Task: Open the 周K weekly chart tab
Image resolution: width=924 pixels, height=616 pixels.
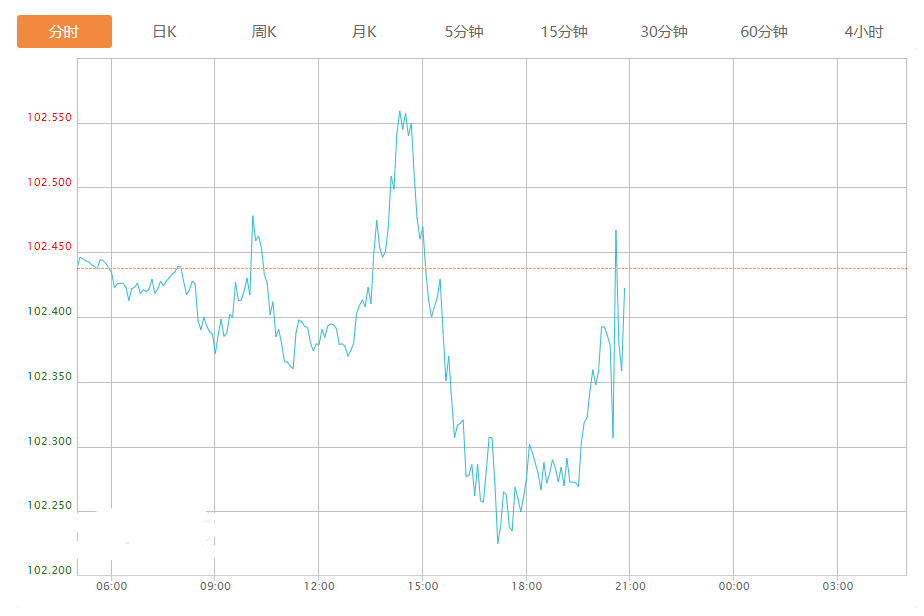Action: [264, 31]
